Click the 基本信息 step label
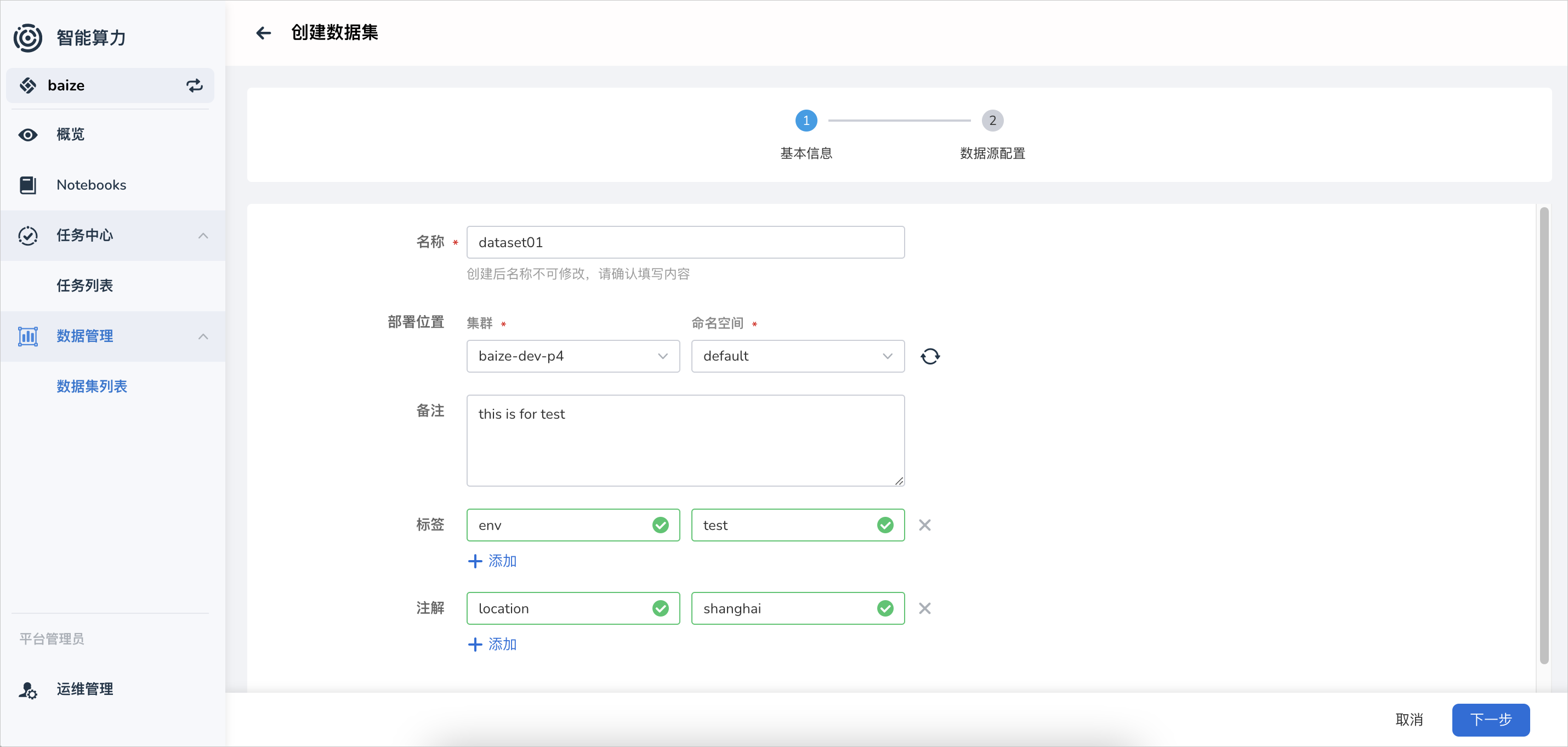 tap(806, 153)
